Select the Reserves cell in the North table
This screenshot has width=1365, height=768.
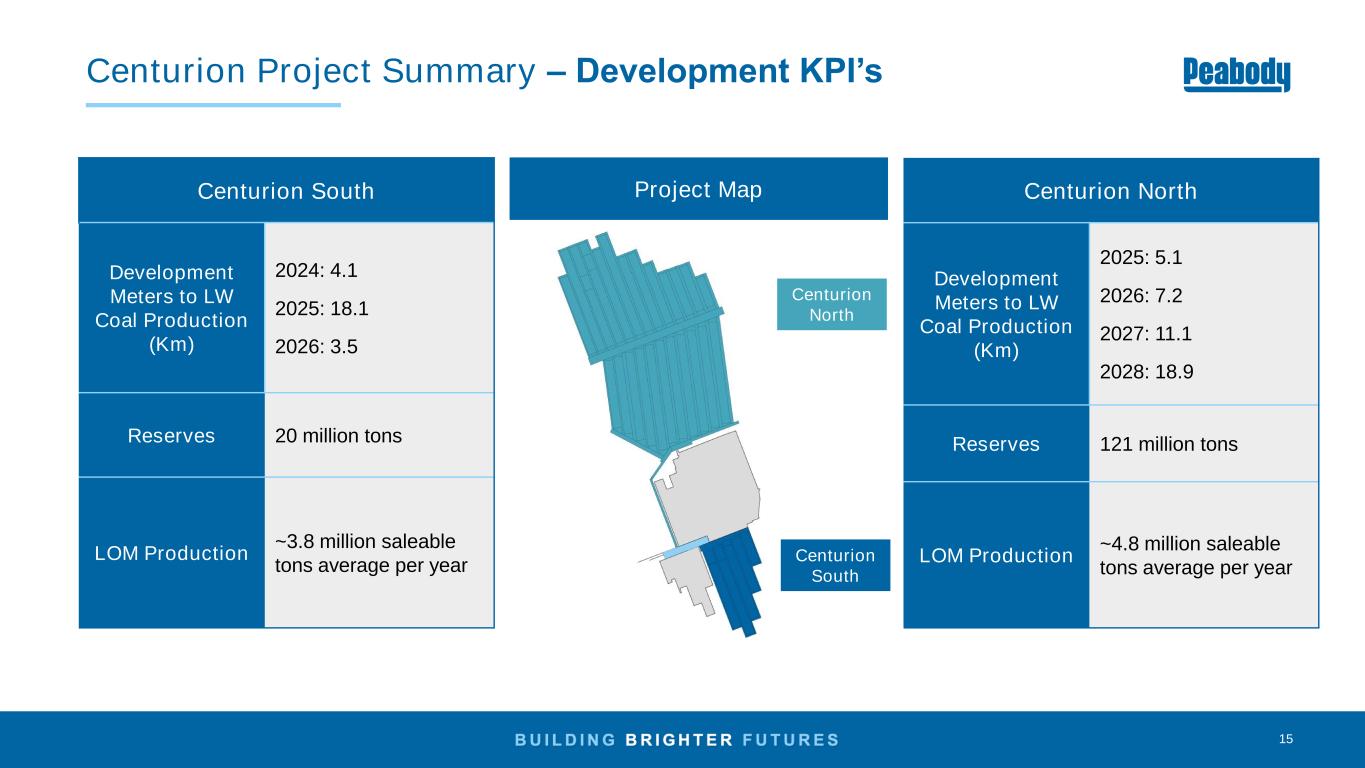(x=996, y=444)
